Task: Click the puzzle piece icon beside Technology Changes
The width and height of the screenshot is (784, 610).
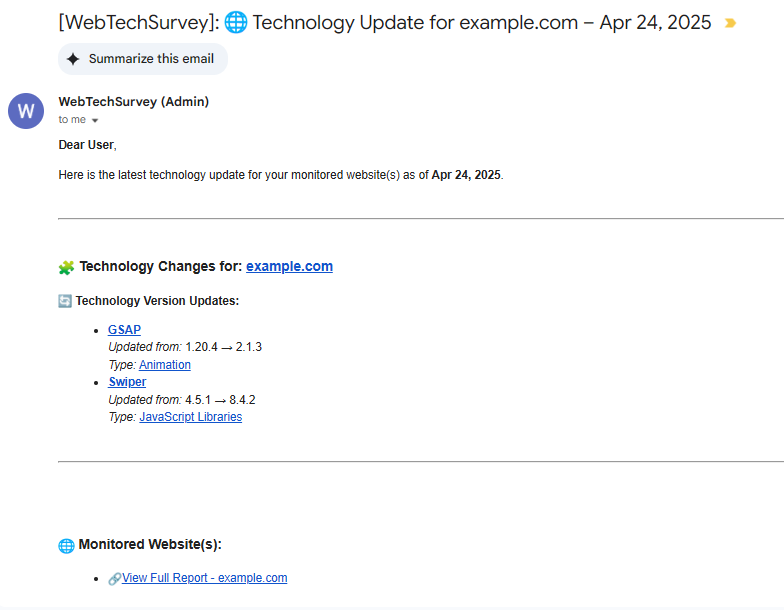Action: coord(66,267)
